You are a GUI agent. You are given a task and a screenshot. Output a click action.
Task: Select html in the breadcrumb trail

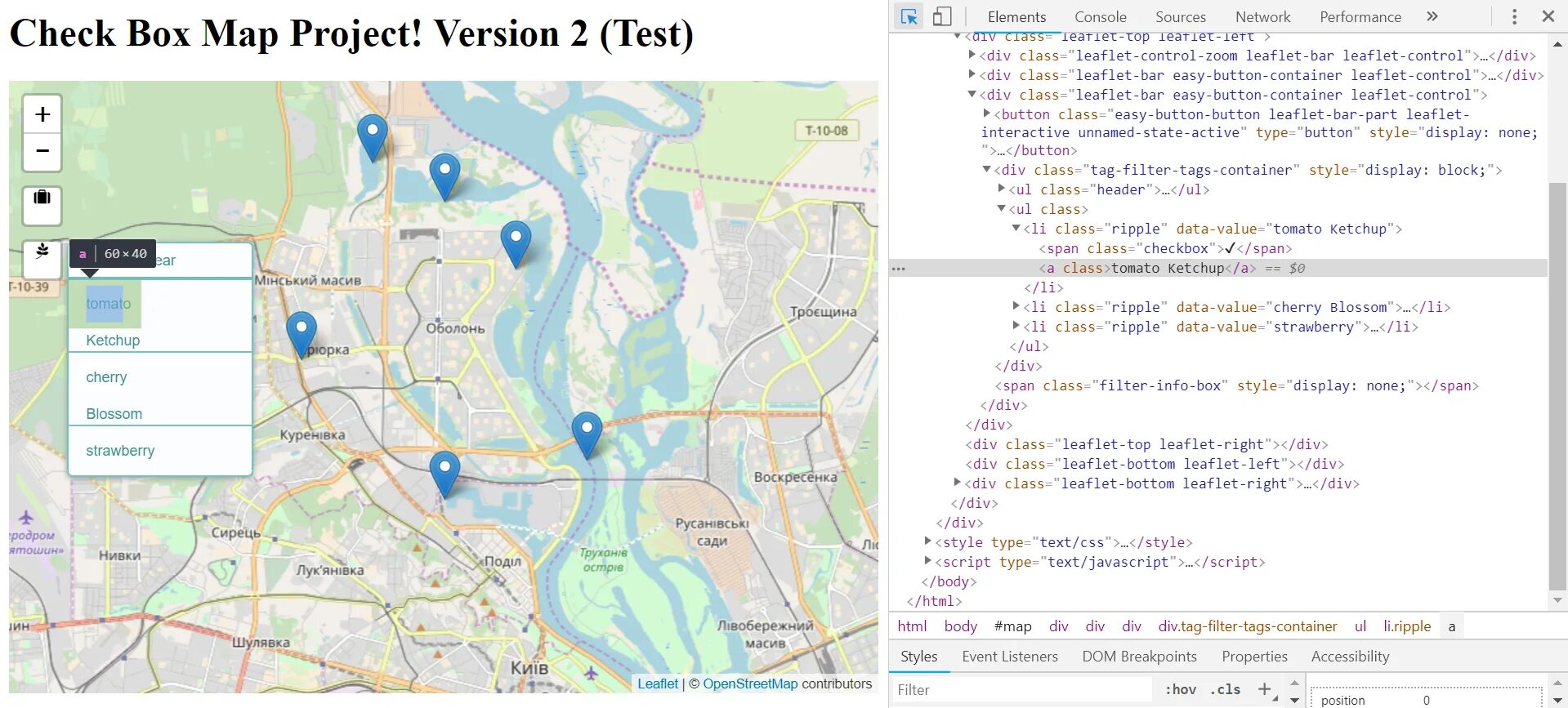click(x=912, y=626)
